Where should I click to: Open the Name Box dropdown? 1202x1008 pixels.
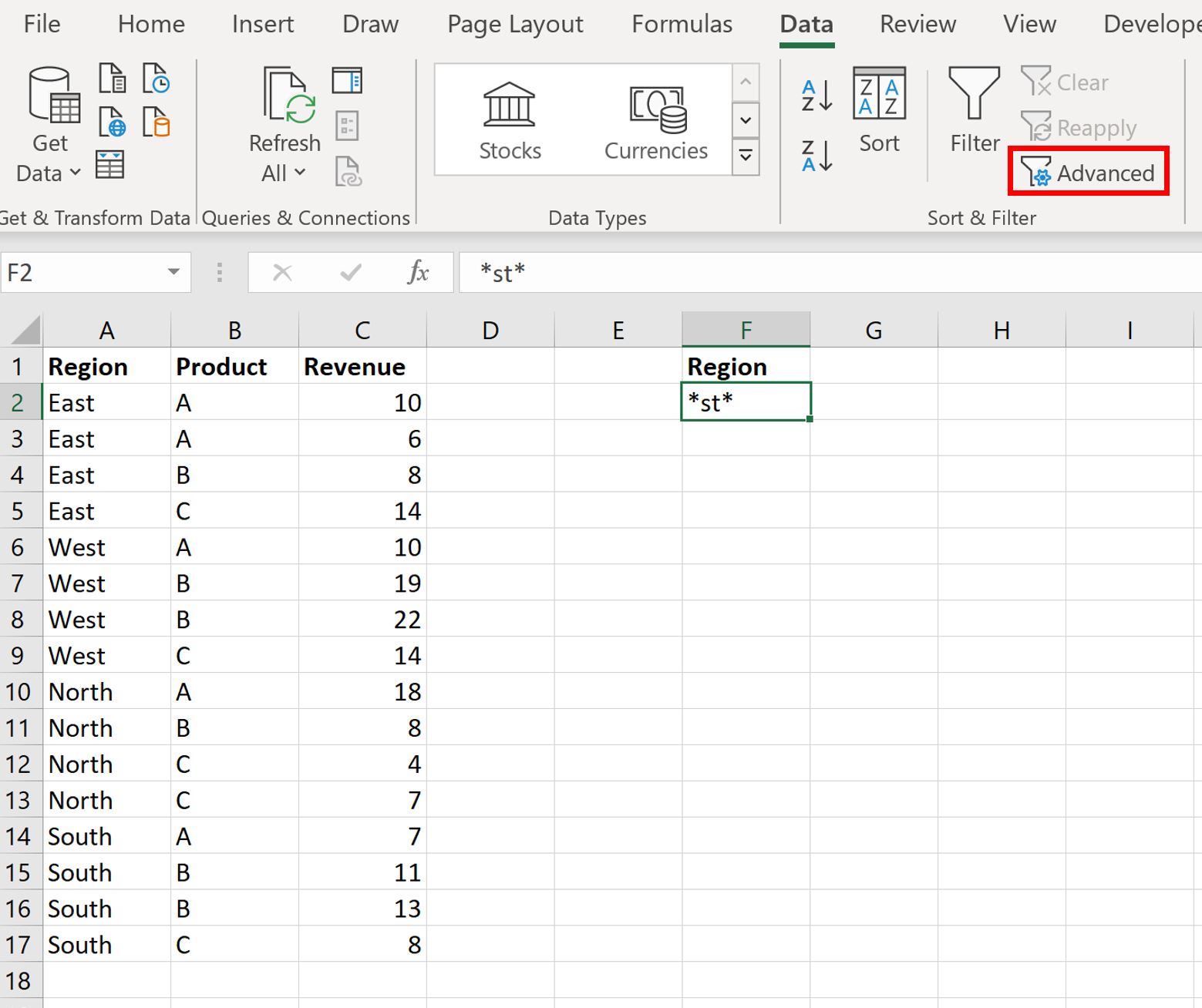(x=173, y=272)
